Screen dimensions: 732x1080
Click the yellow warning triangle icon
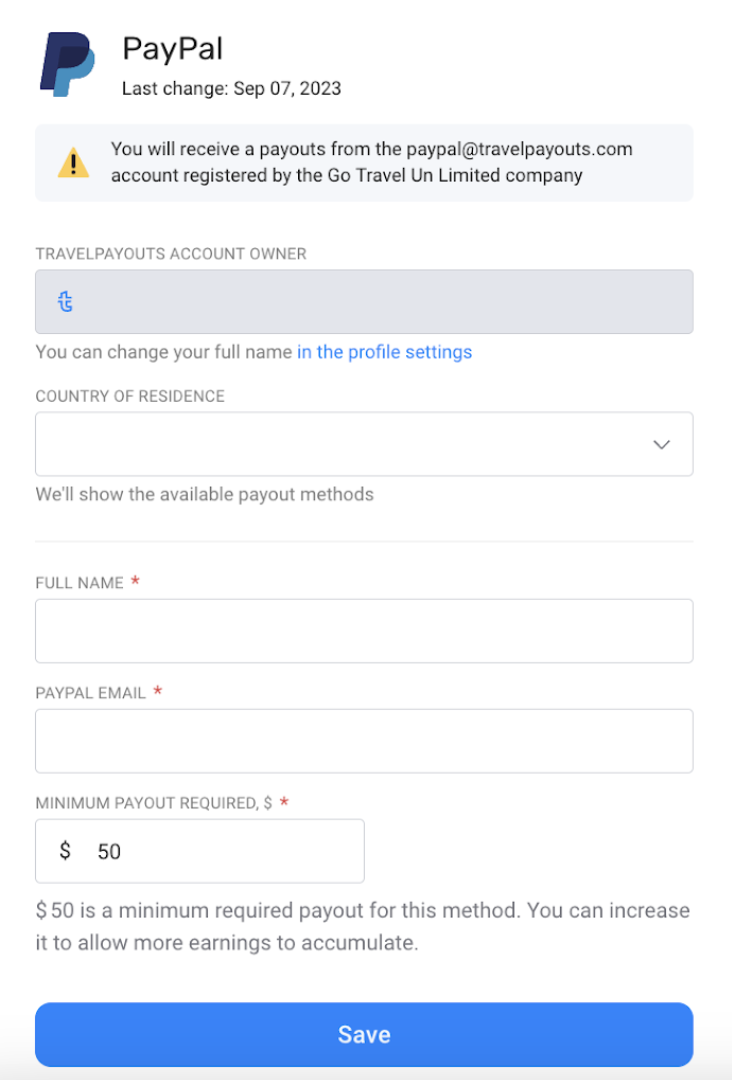point(73,163)
